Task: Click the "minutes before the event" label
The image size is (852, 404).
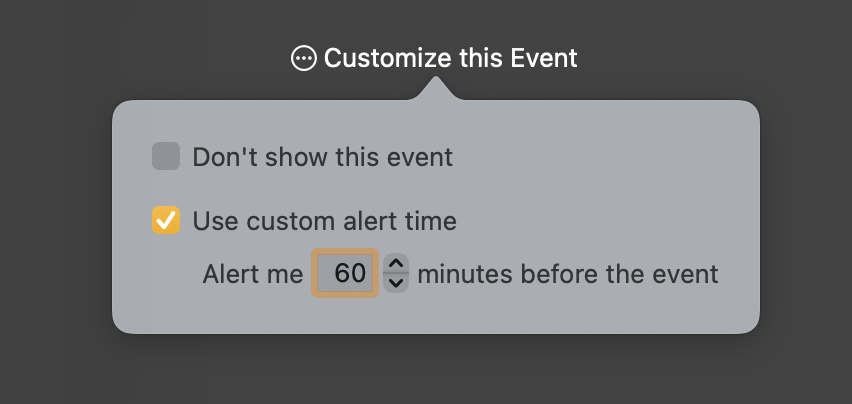Action: [x=568, y=274]
